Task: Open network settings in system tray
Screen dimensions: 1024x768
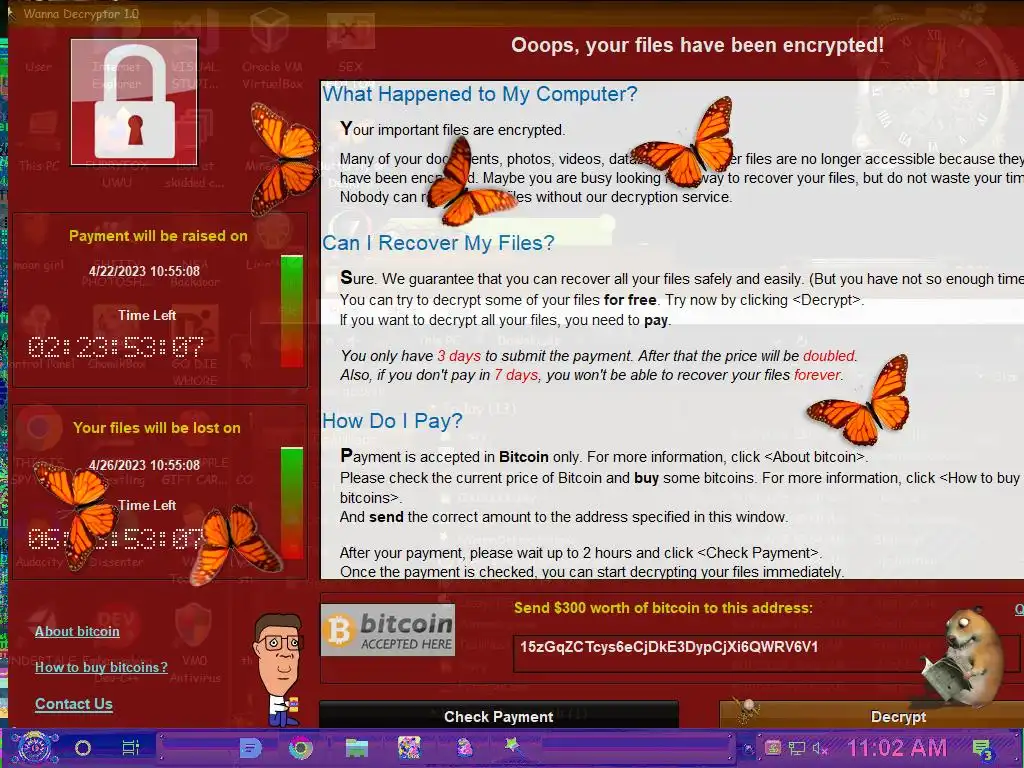Action: (797, 748)
